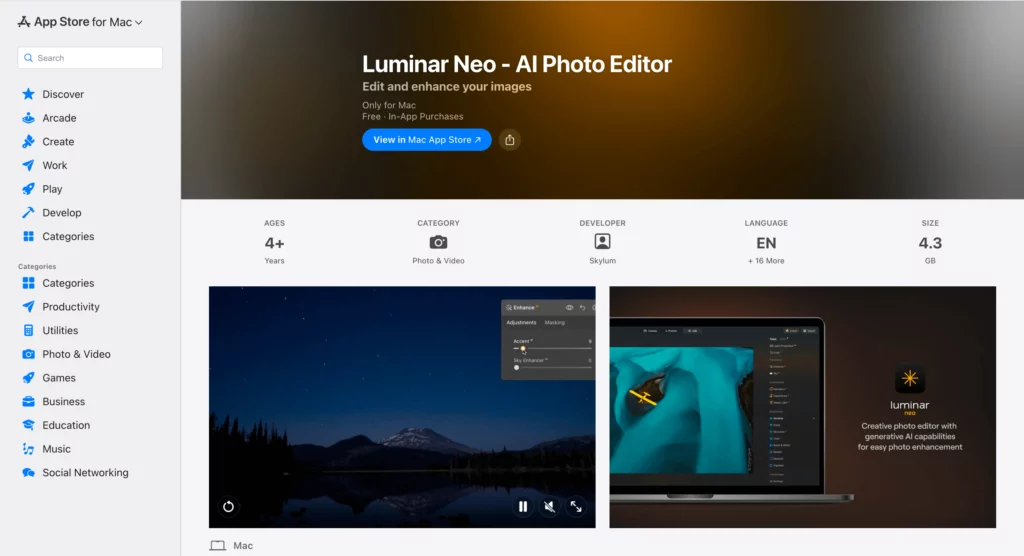
Task: Click the Productivity paper plane icon
Action: coord(28,306)
